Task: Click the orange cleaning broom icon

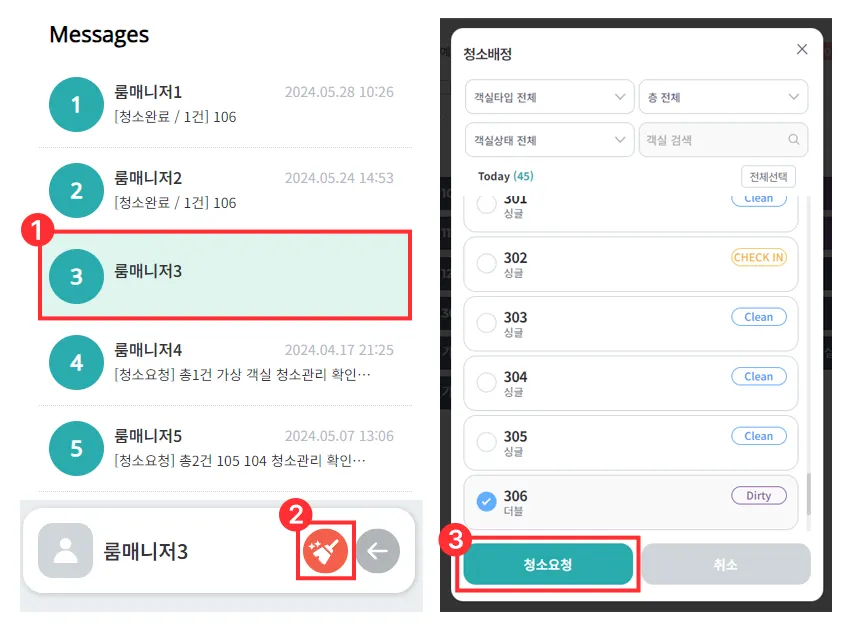Action: pyautogui.click(x=325, y=551)
